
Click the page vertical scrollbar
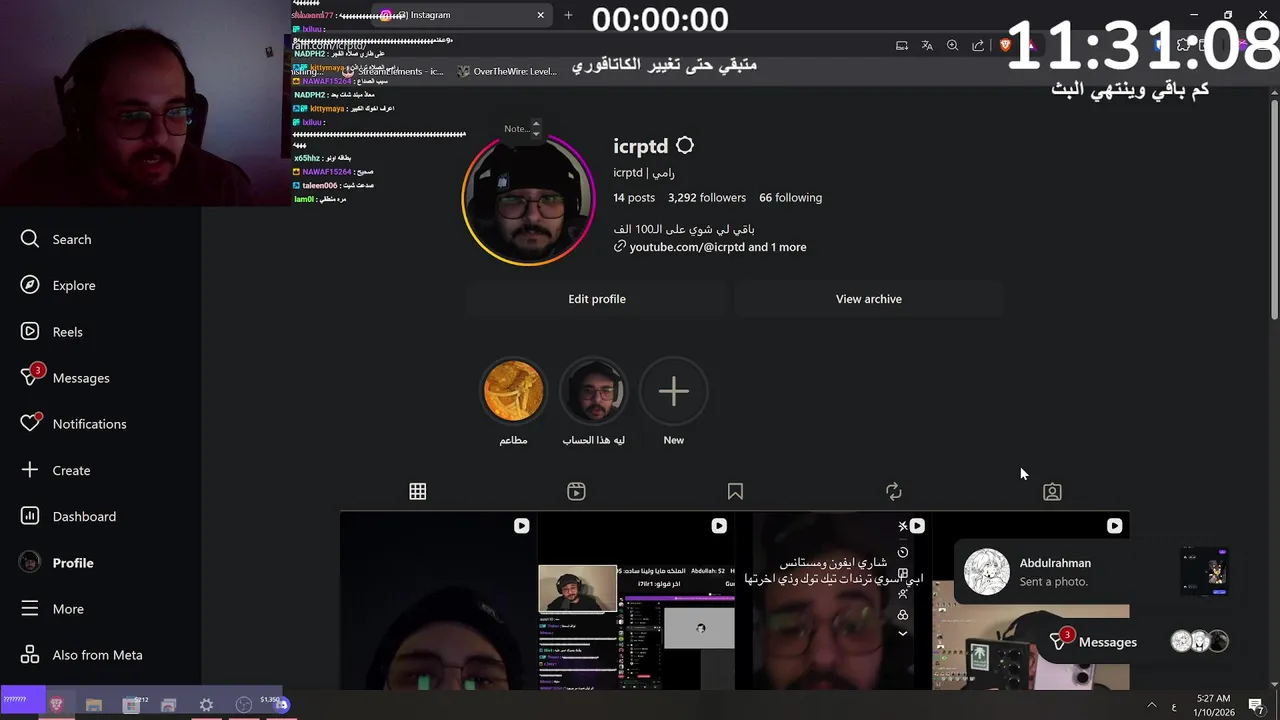(x=1274, y=210)
